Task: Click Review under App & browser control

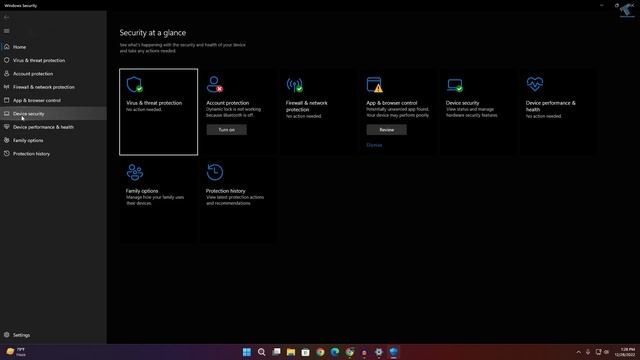Action: pos(387,130)
